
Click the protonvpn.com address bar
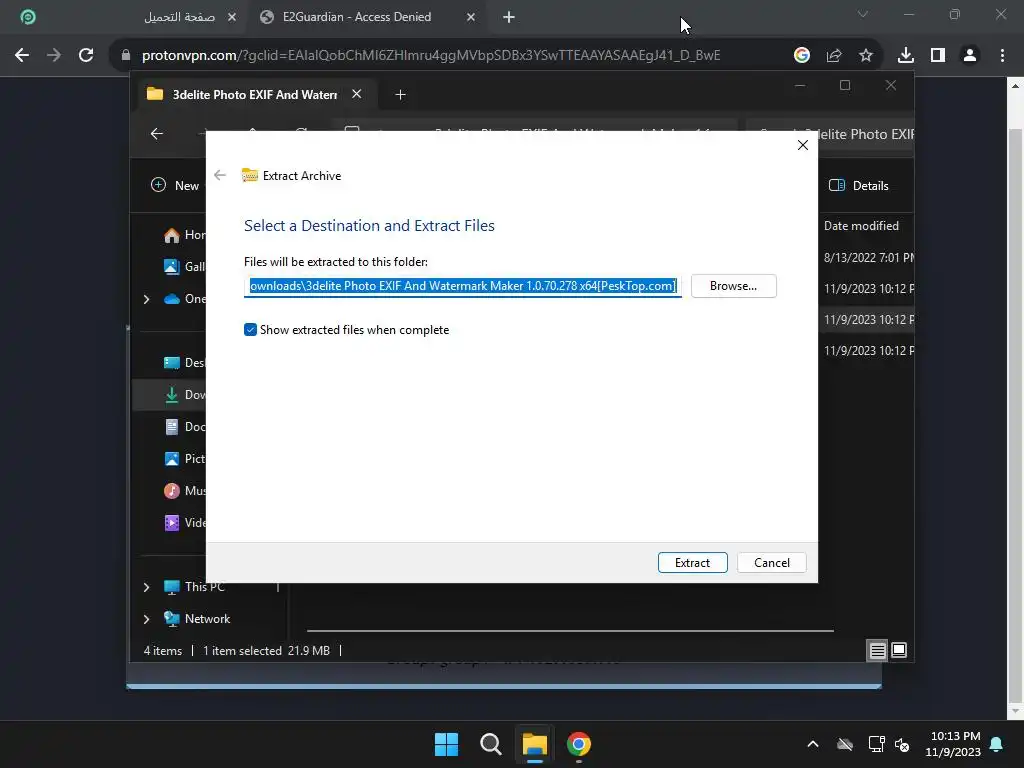(x=431, y=56)
